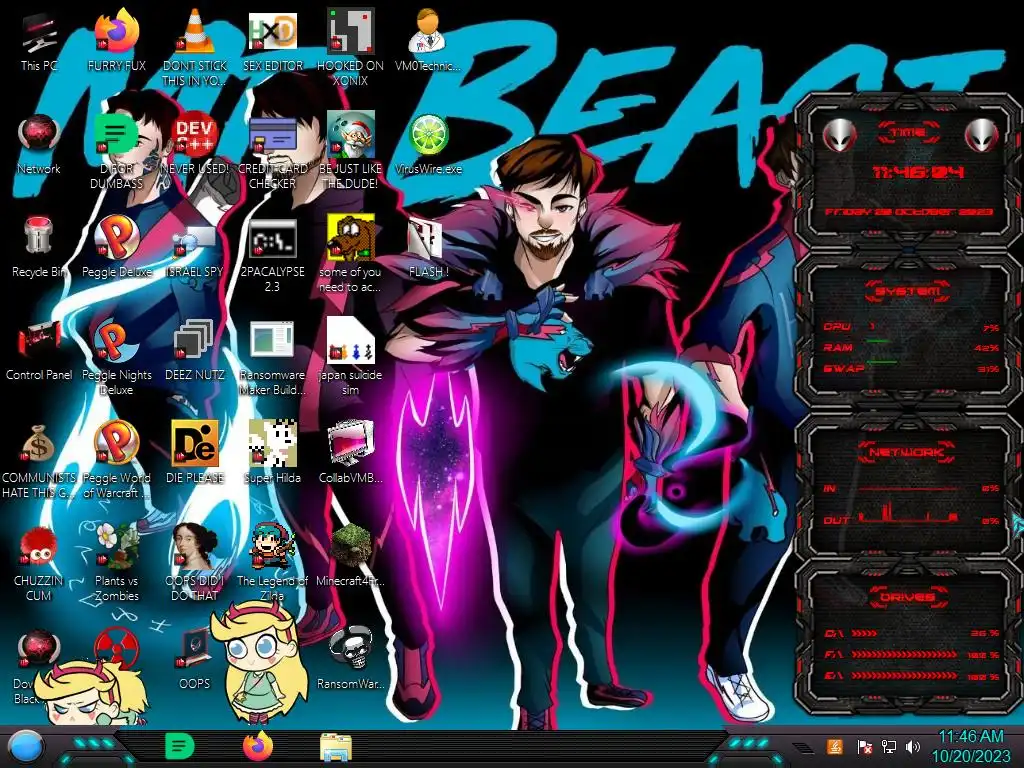
Task: Launch The Legend of Zilda
Action: [x=272, y=563]
